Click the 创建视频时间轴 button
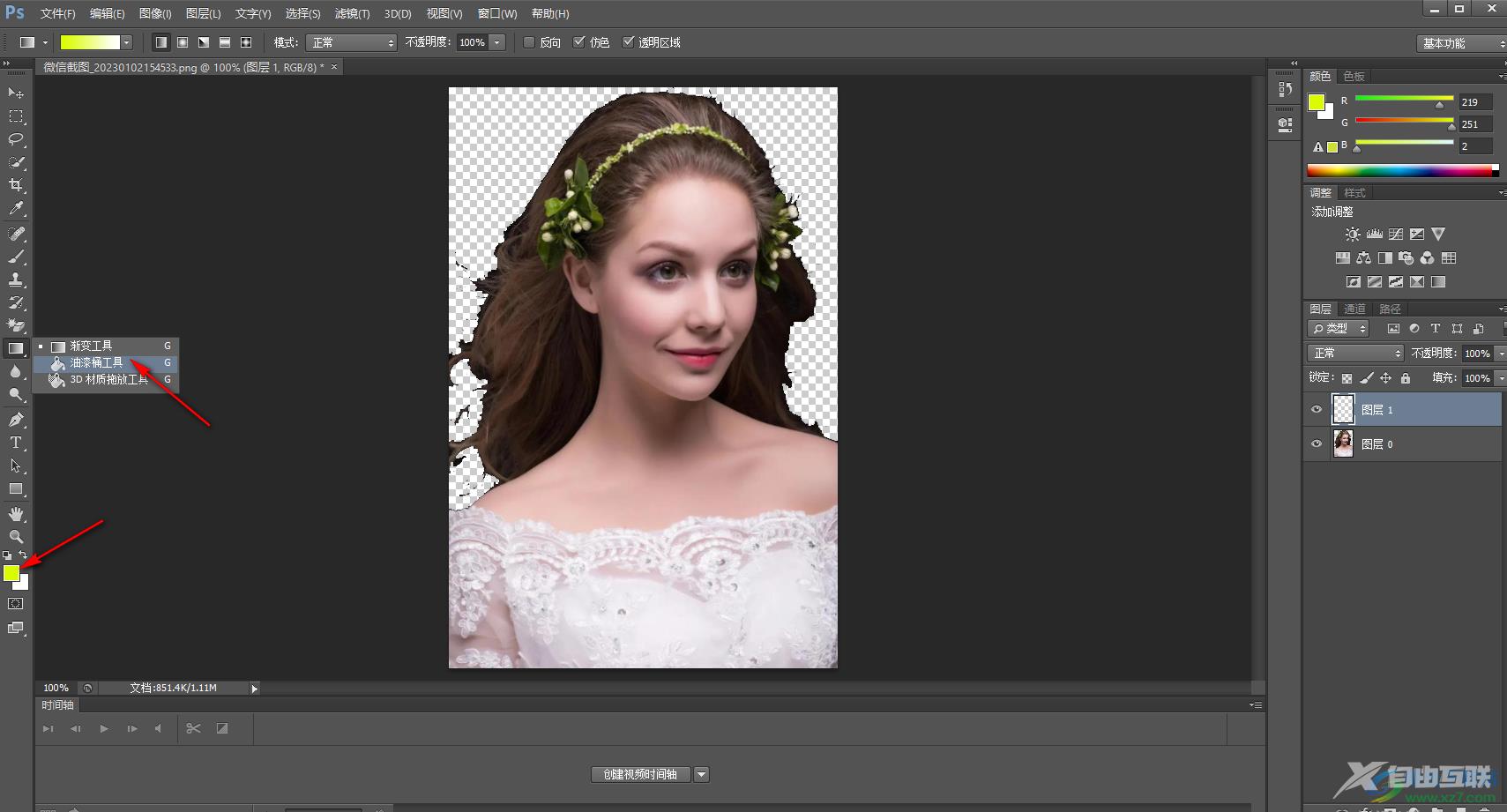The height and width of the screenshot is (812, 1507). tap(641, 774)
